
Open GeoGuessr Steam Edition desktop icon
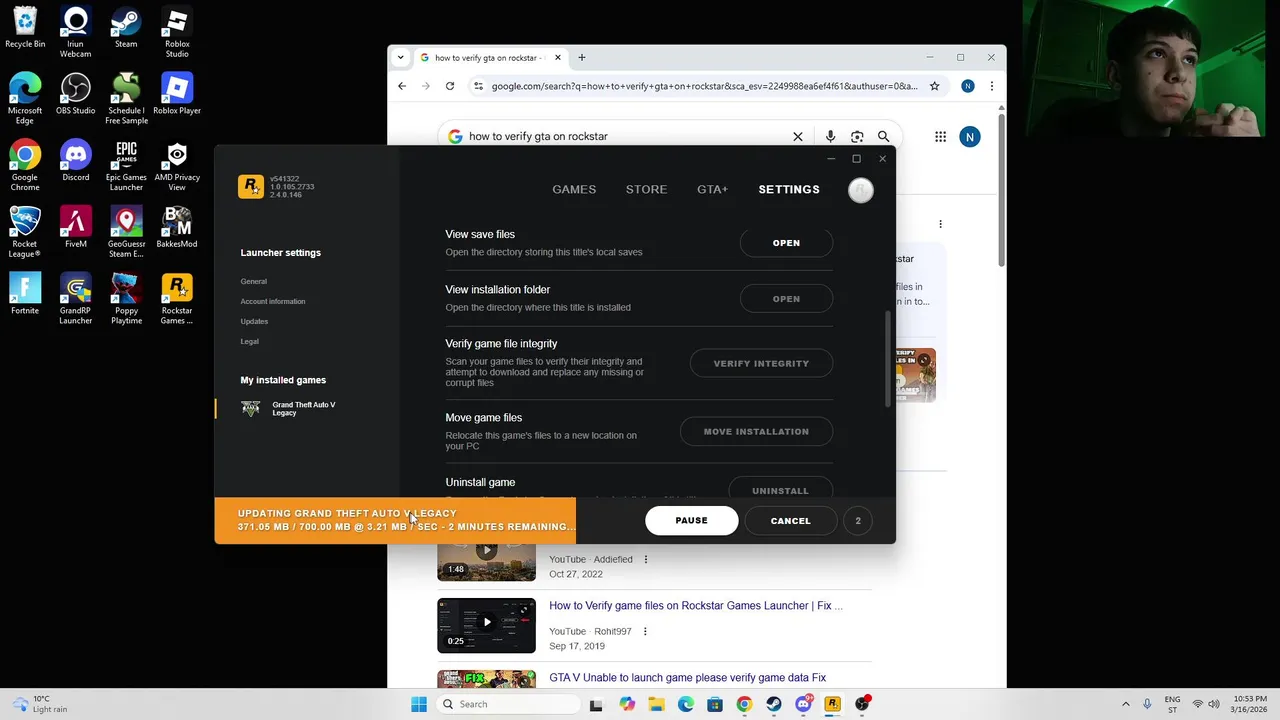(126, 232)
